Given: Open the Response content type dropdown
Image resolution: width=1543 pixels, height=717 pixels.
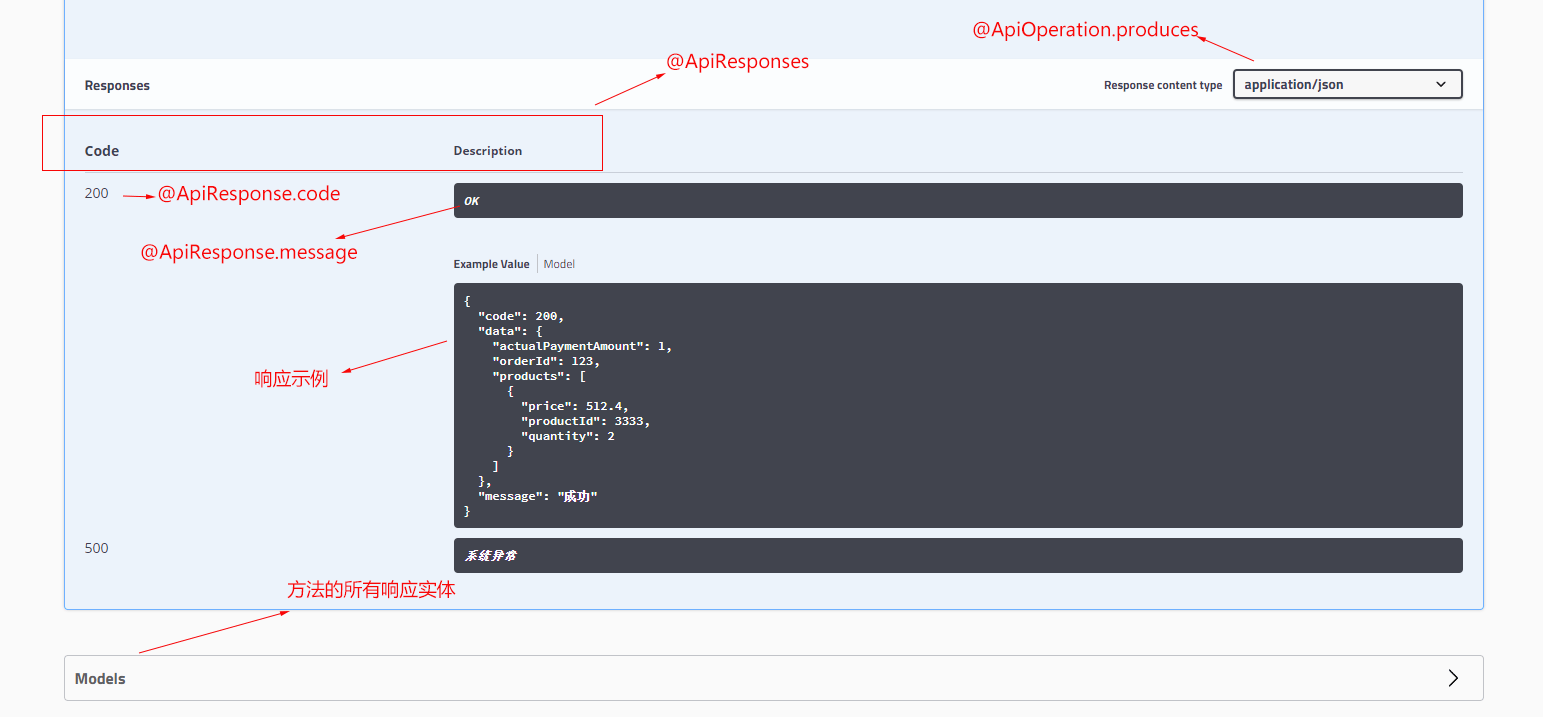Looking at the screenshot, I should coord(1346,84).
